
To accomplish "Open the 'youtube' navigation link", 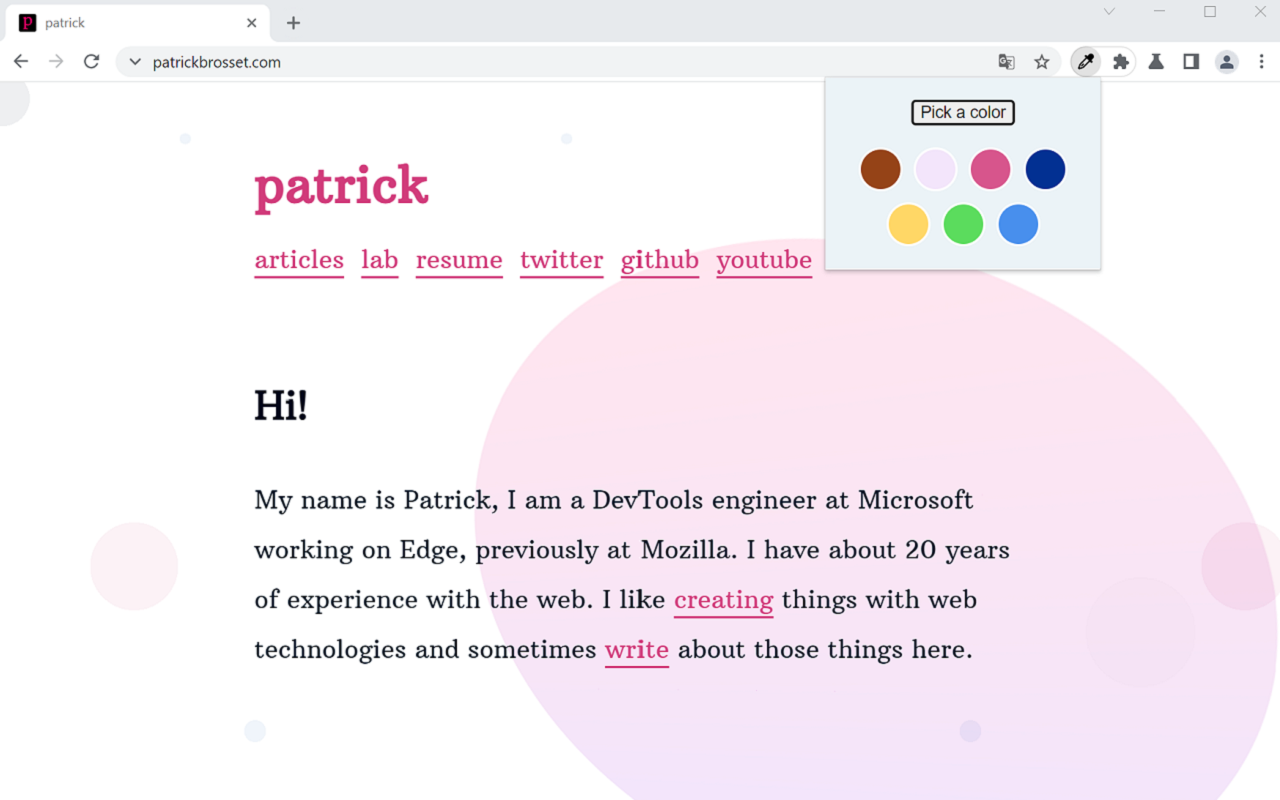I will point(764,261).
